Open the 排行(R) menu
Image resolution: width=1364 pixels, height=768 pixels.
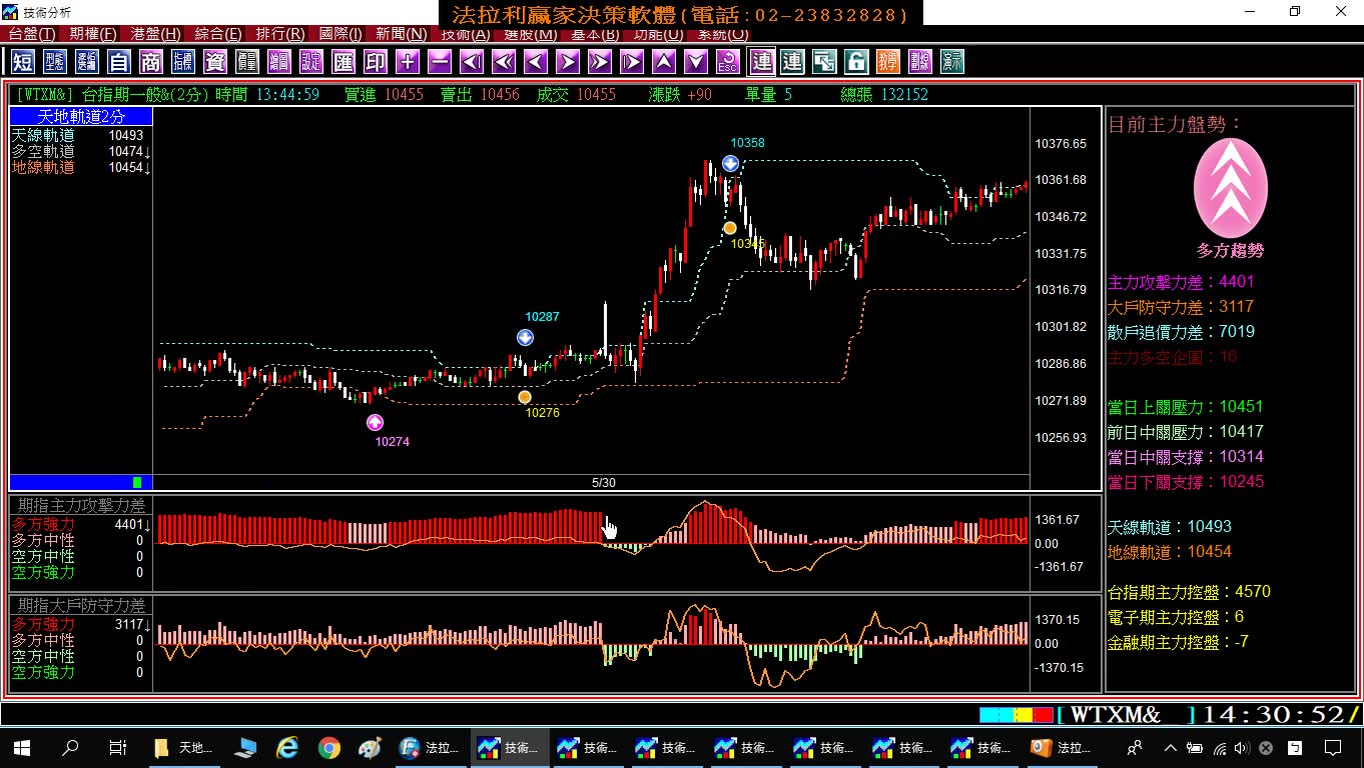280,34
